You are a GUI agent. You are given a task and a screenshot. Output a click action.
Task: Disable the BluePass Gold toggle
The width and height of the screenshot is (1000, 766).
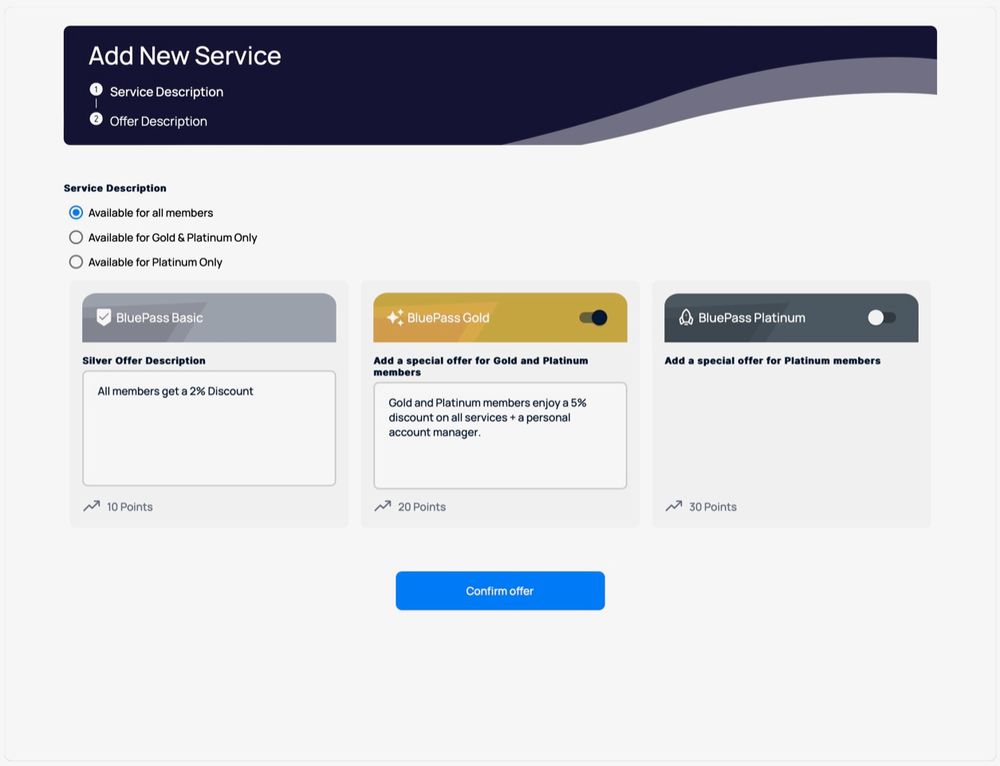point(593,317)
